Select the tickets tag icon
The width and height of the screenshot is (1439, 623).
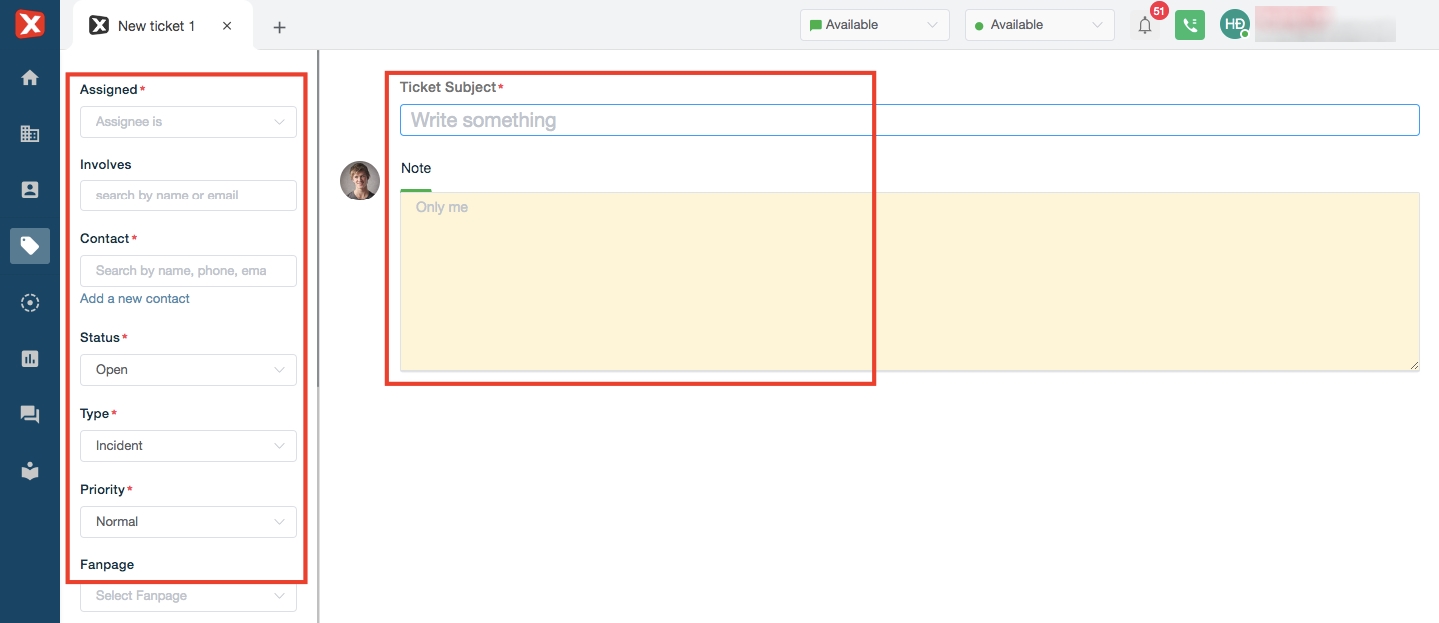(x=30, y=246)
